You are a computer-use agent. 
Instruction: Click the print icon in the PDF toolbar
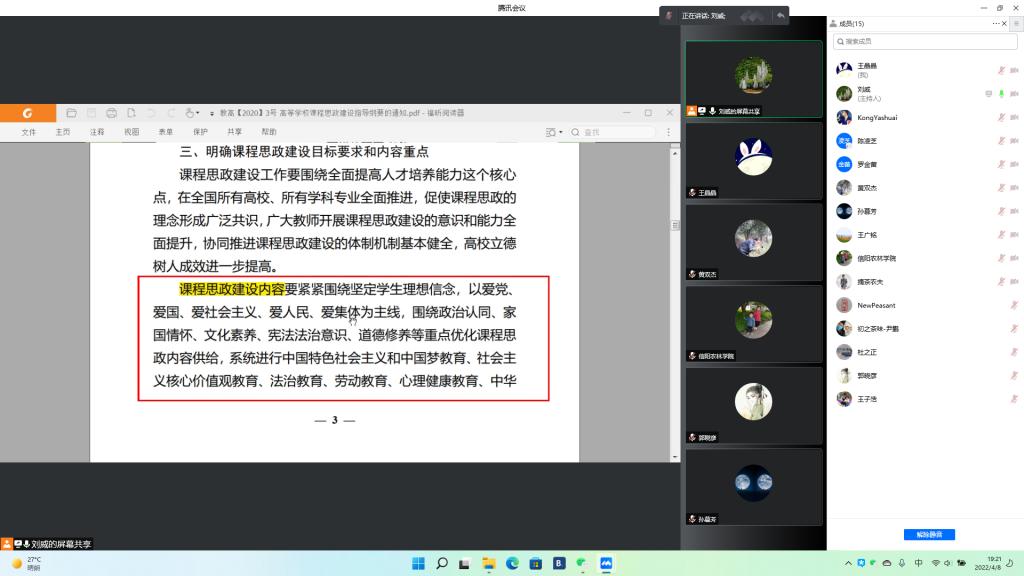111,113
